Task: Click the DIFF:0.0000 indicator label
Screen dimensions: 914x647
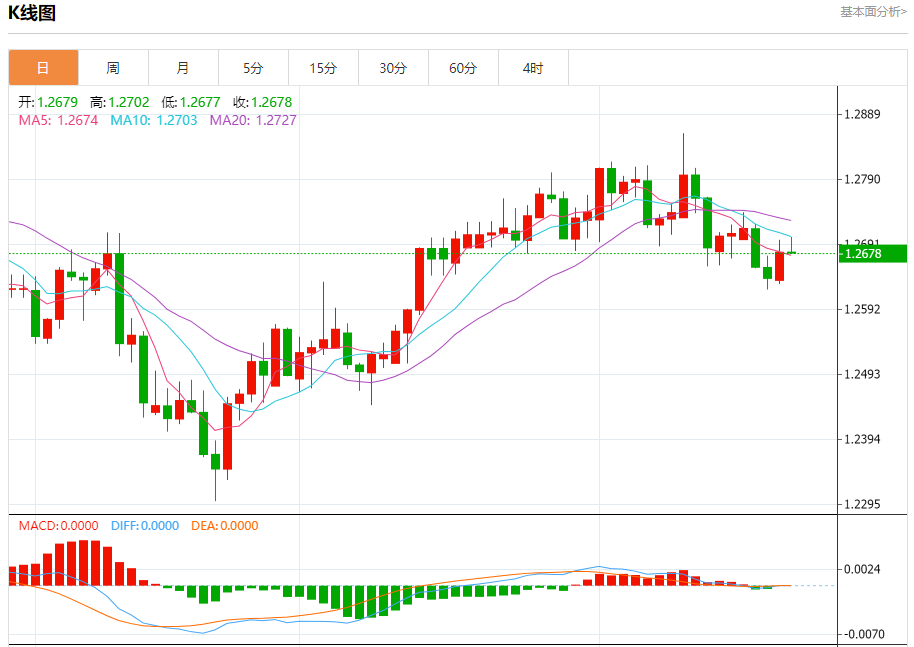Action: coord(145,526)
